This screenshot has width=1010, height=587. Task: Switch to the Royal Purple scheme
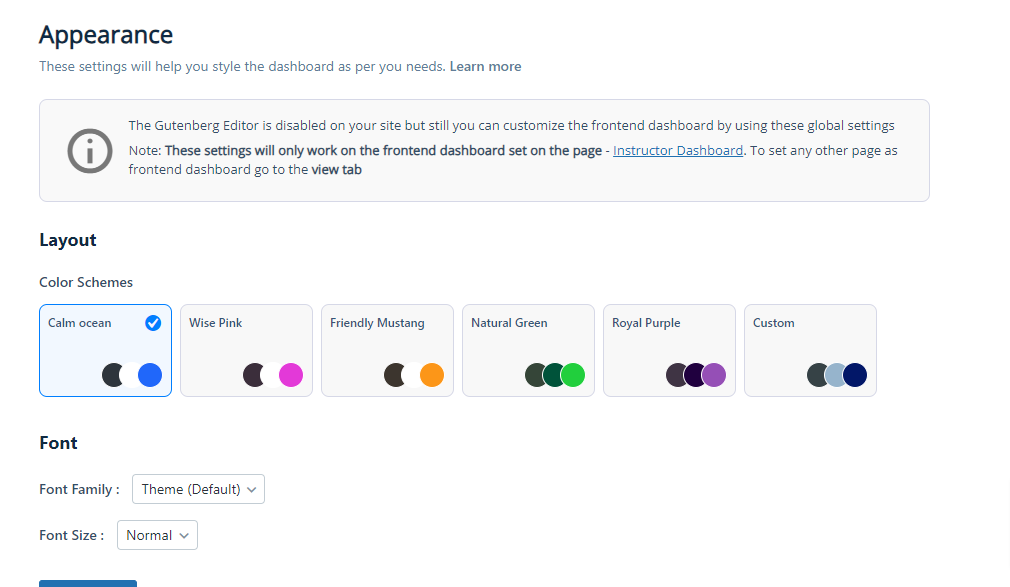[x=669, y=350]
